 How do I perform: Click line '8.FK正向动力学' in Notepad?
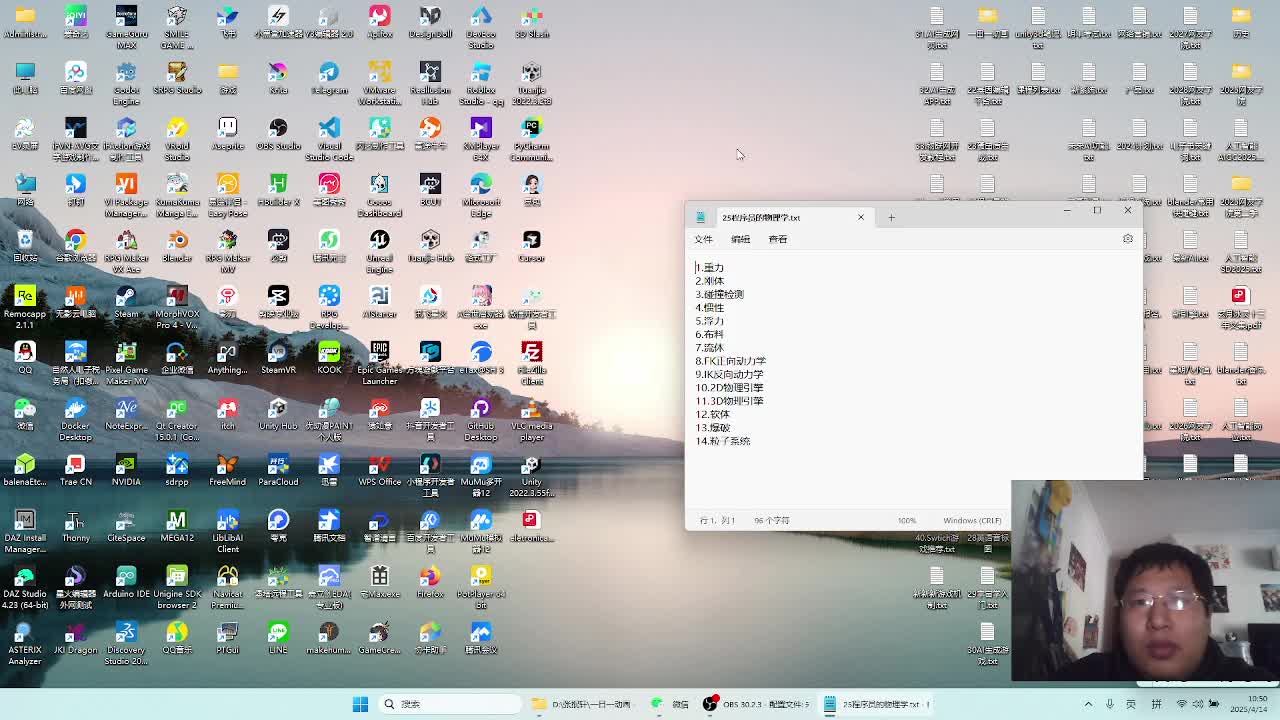(731, 361)
